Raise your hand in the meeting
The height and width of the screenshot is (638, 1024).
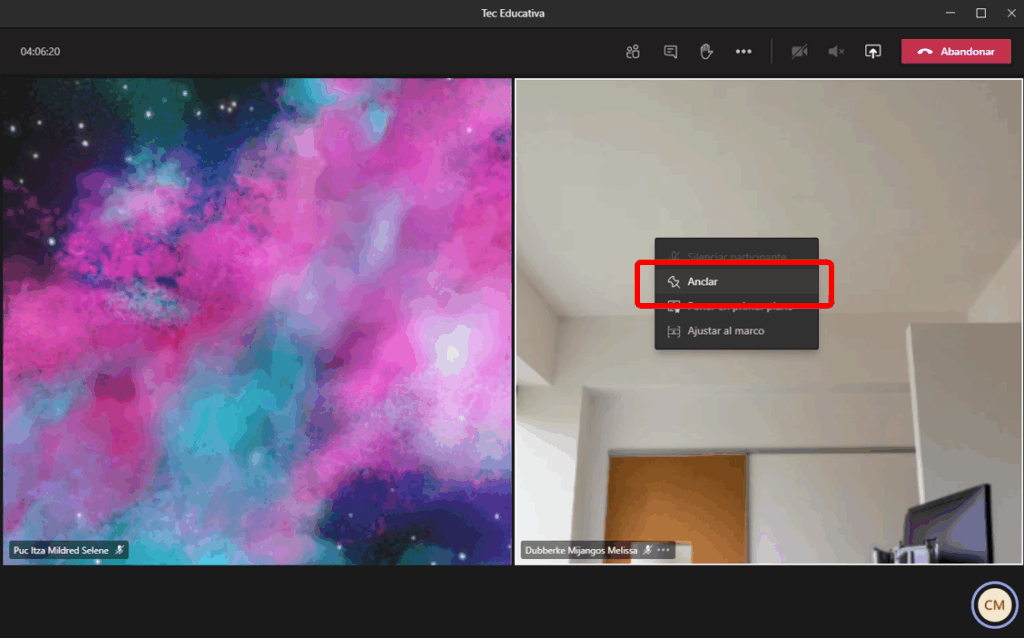[706, 52]
